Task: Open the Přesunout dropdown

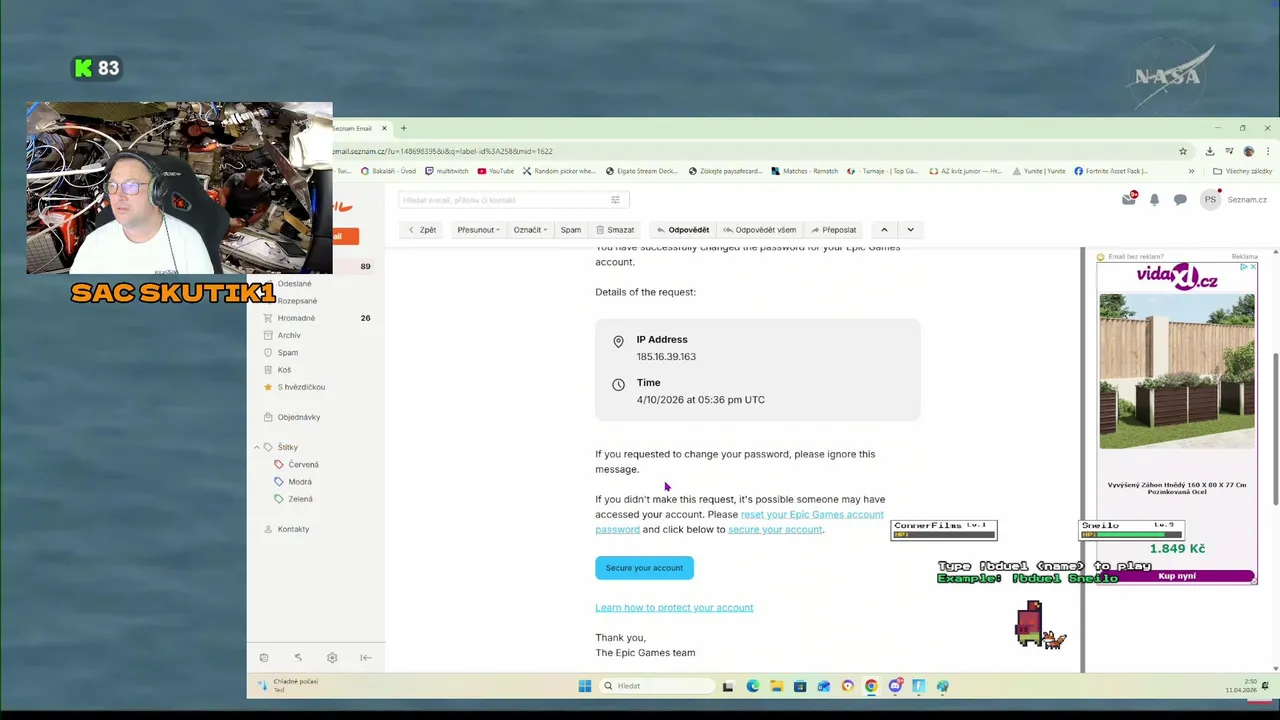Action: click(478, 230)
